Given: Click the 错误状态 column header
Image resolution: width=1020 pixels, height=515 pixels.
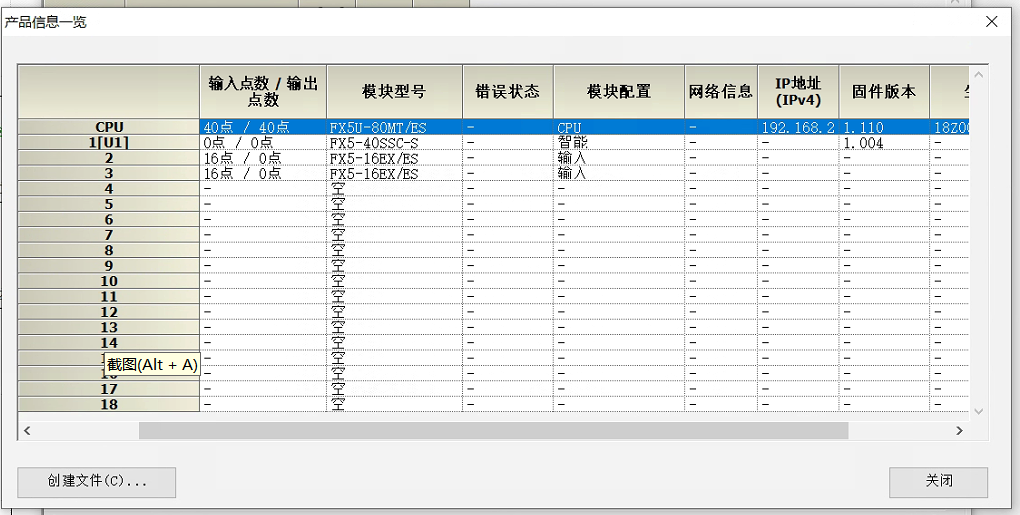Looking at the screenshot, I should click(x=507, y=92).
